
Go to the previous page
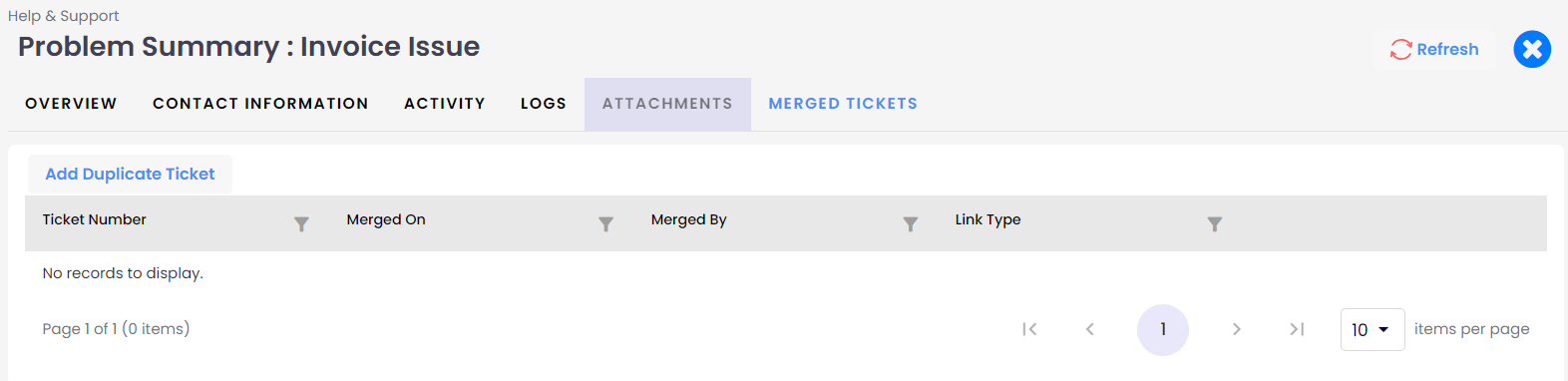pyautogui.click(x=1090, y=329)
